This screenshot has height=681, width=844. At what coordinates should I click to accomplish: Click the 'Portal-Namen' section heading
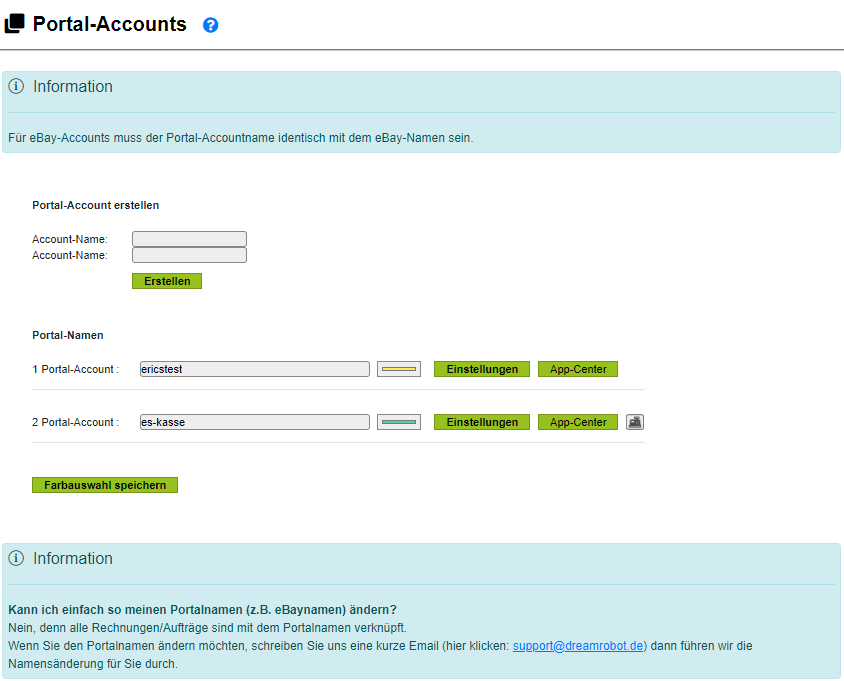[68, 335]
